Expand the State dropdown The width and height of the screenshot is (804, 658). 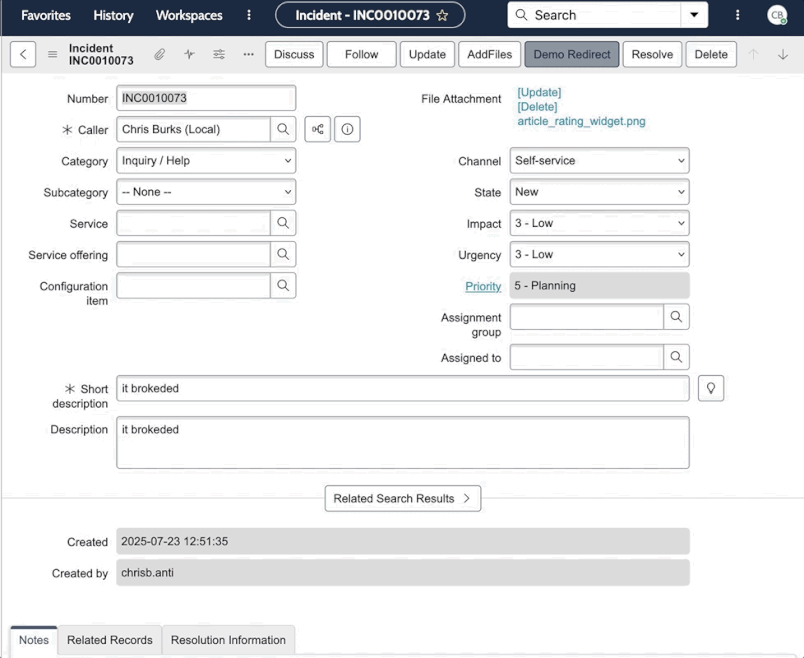[599, 192]
